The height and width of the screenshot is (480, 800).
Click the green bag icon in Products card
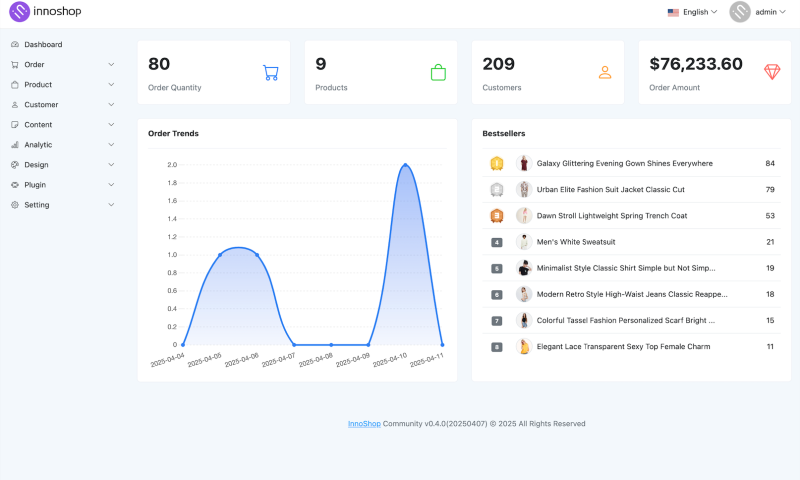[438, 72]
